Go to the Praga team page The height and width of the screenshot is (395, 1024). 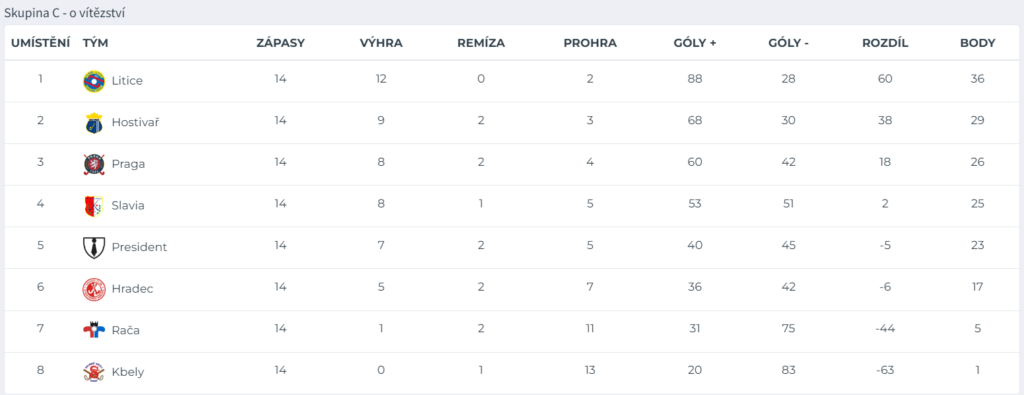click(128, 165)
